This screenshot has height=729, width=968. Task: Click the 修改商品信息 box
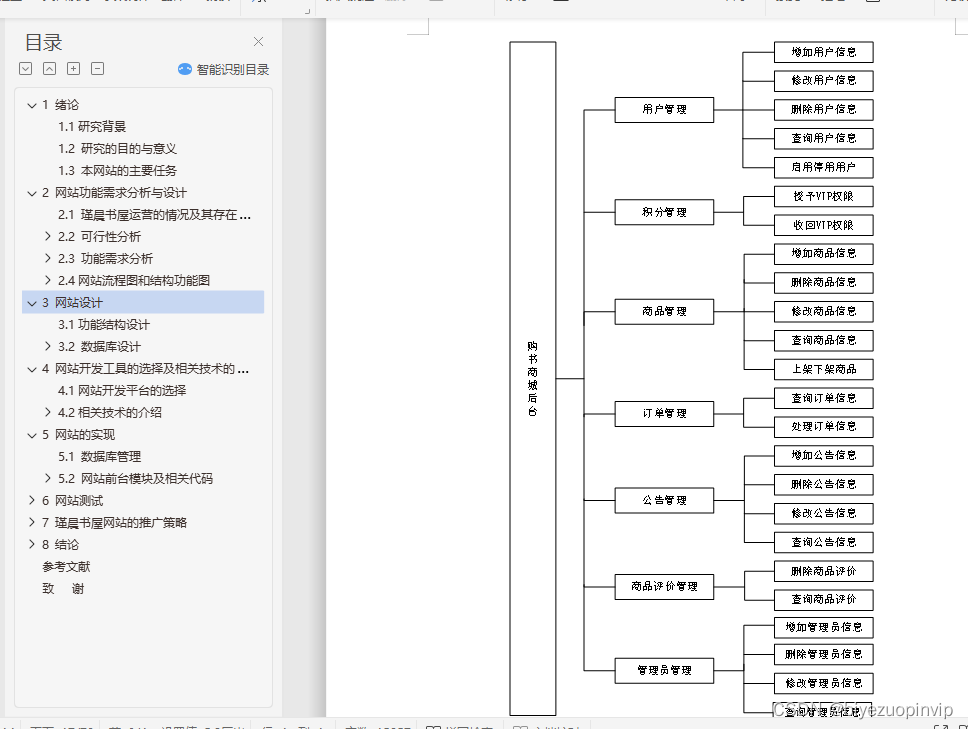click(824, 312)
